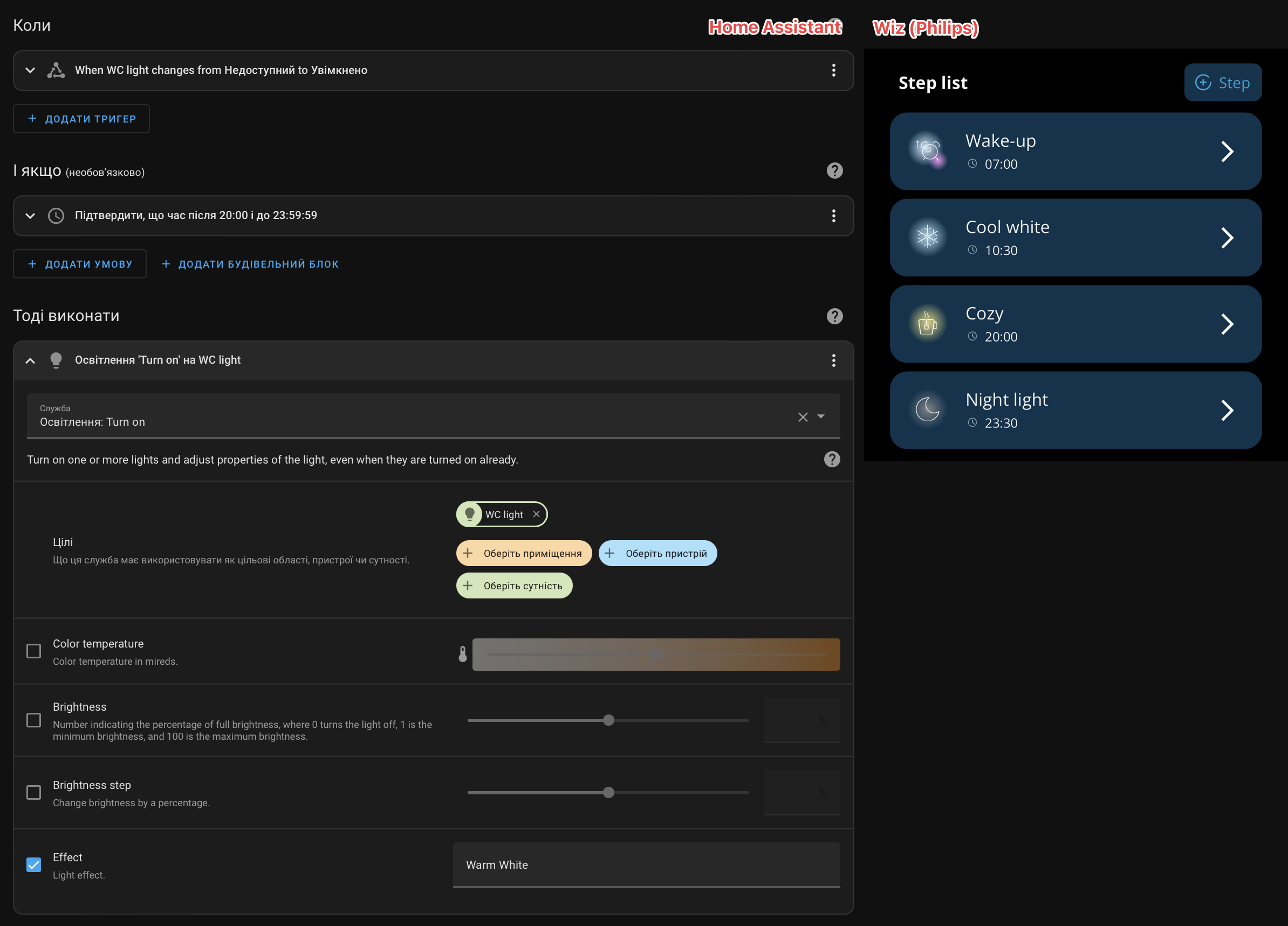
Task: Open the 'Turn on' action's three-dot menu
Action: click(833, 360)
